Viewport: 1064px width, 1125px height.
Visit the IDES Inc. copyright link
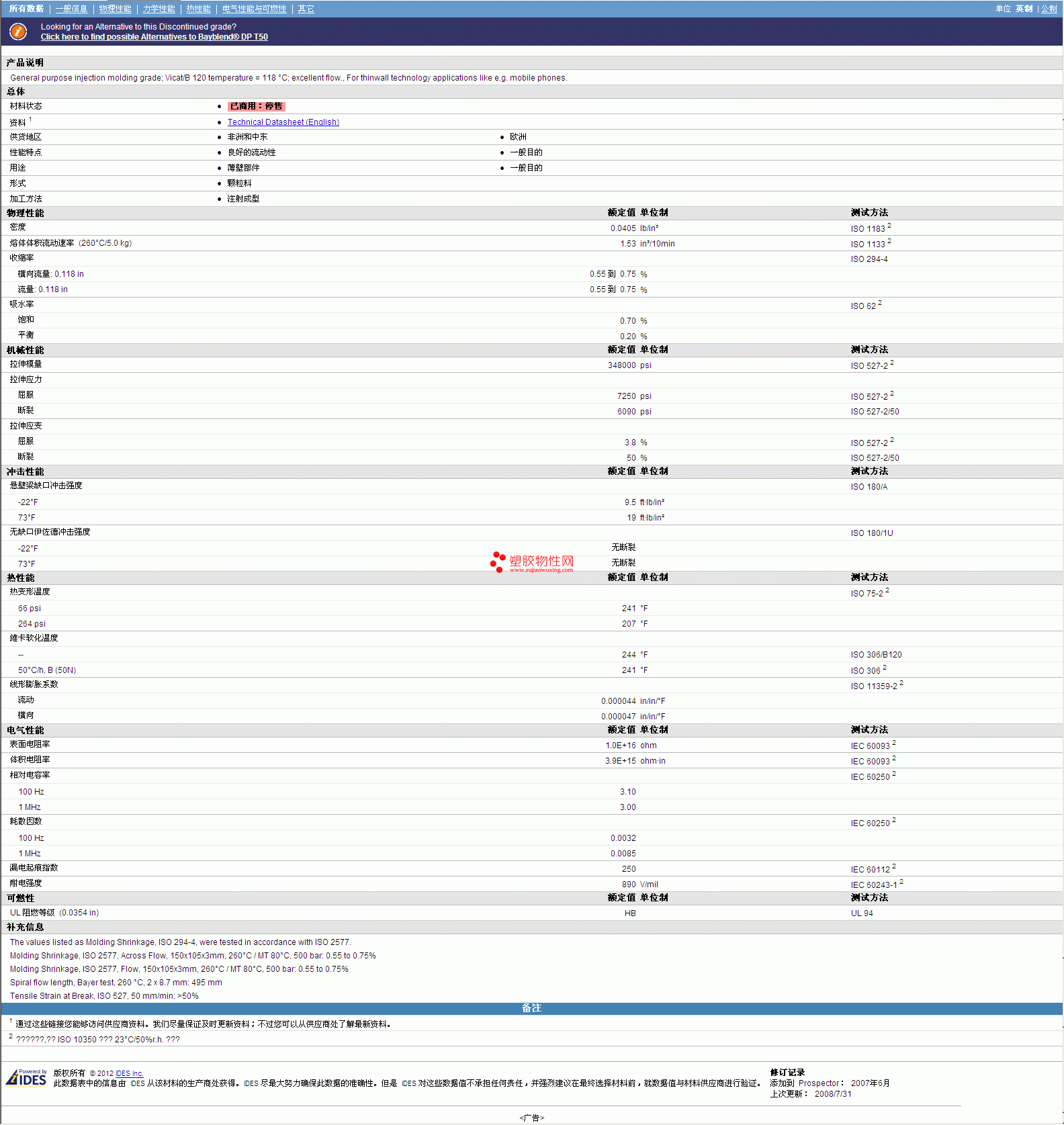(x=130, y=1073)
